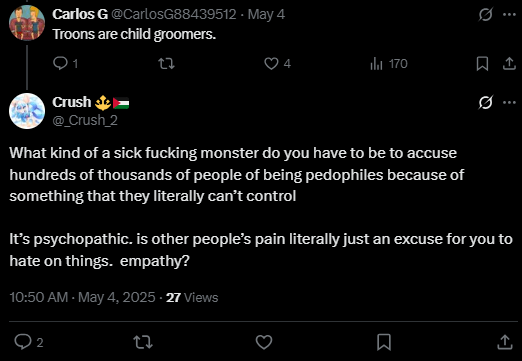Repost Carlos G's tweet
The height and width of the screenshot is (361, 522).
(x=166, y=63)
